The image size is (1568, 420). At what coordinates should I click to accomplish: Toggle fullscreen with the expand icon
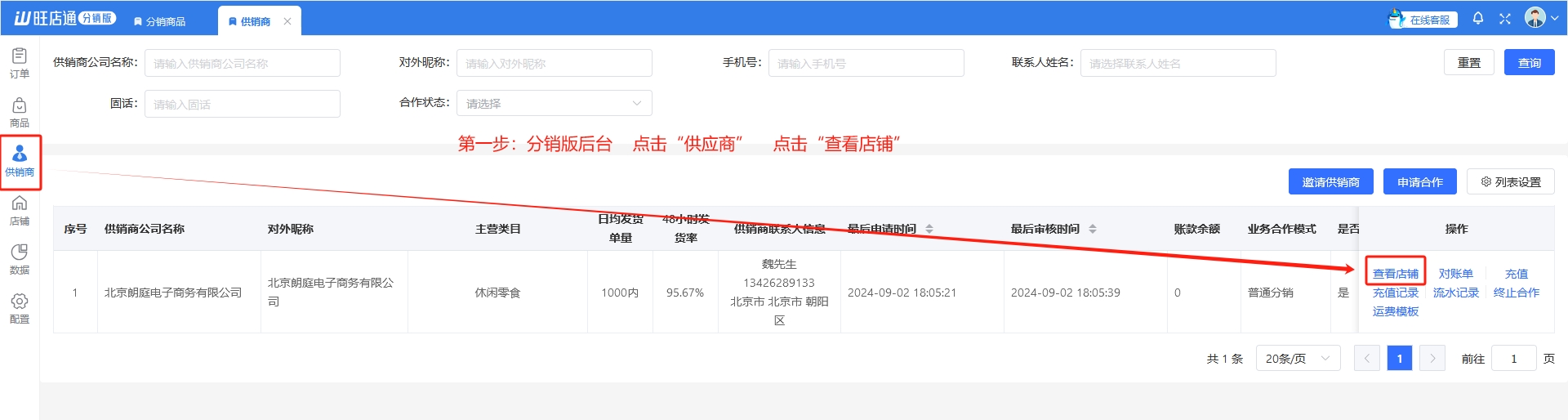pos(1504,19)
